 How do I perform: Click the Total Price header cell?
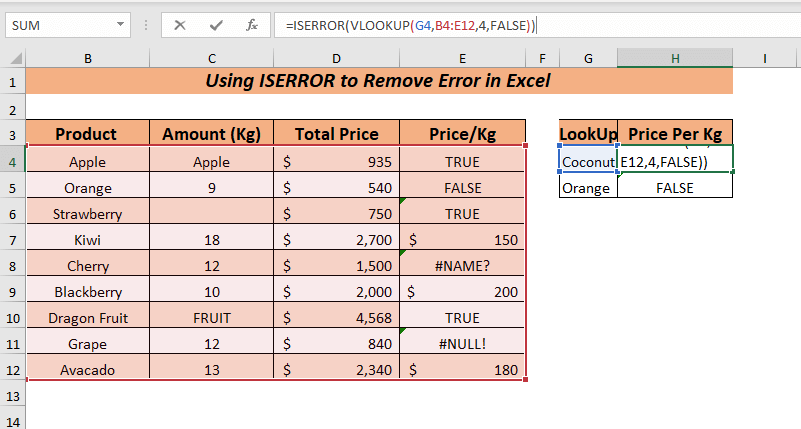coord(337,134)
